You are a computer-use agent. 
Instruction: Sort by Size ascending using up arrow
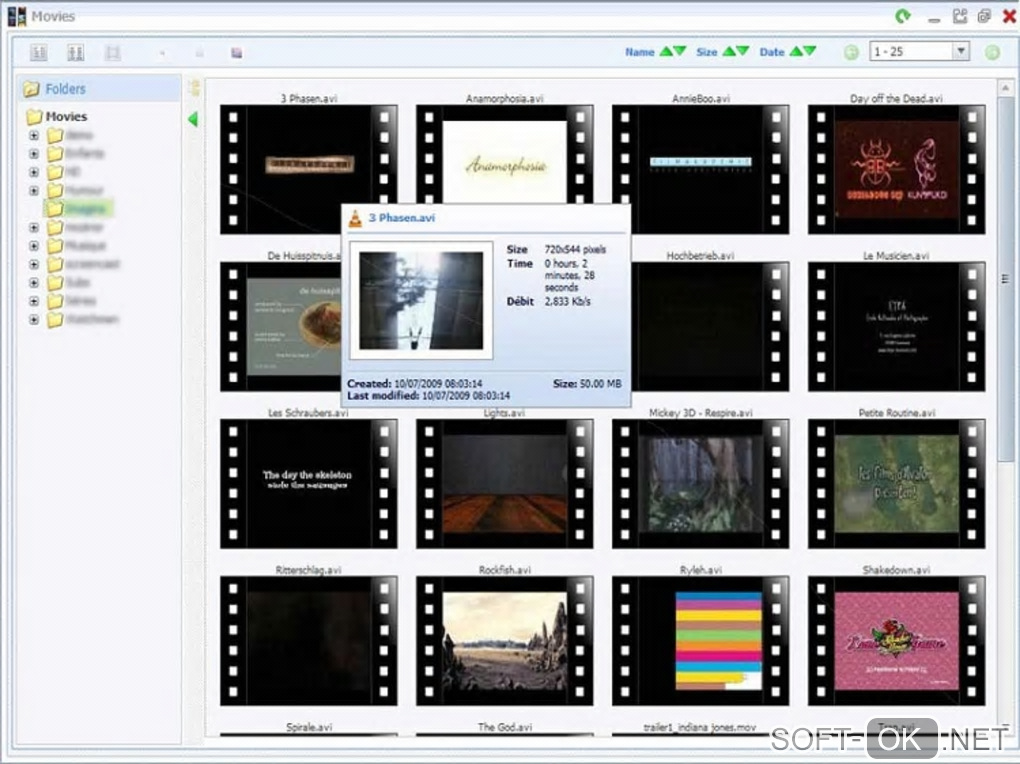(730, 51)
